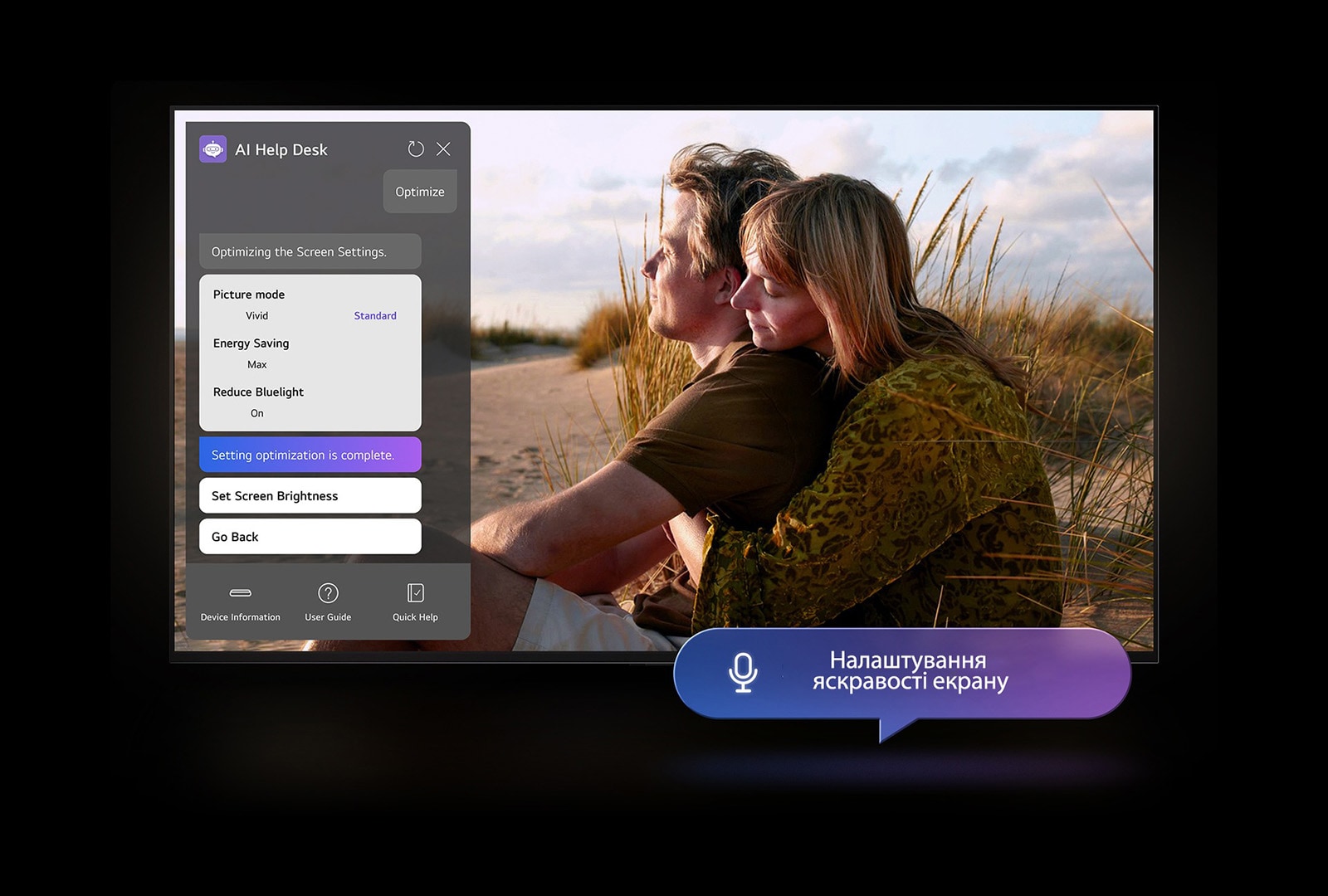The height and width of the screenshot is (896, 1328).
Task: Click the Optimize chat bubble
Action: (420, 192)
